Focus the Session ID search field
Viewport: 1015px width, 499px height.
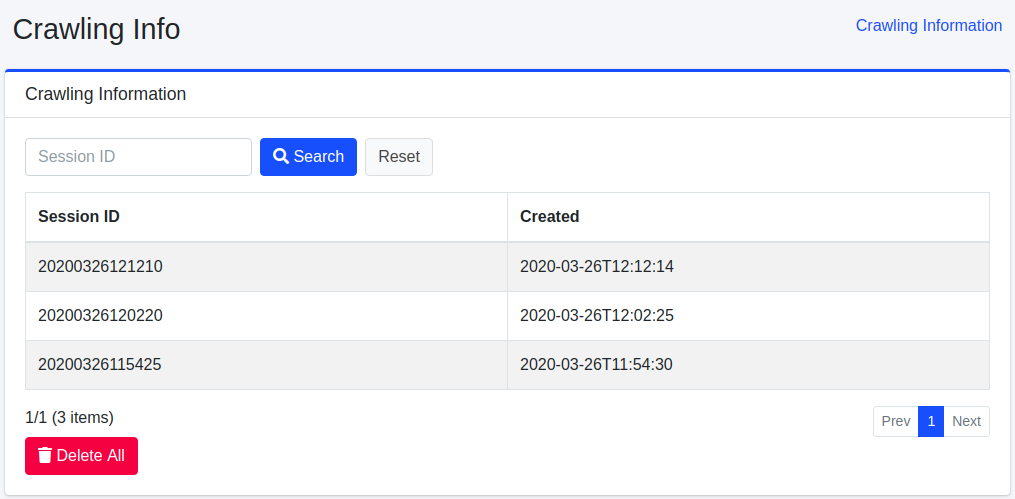click(x=138, y=157)
